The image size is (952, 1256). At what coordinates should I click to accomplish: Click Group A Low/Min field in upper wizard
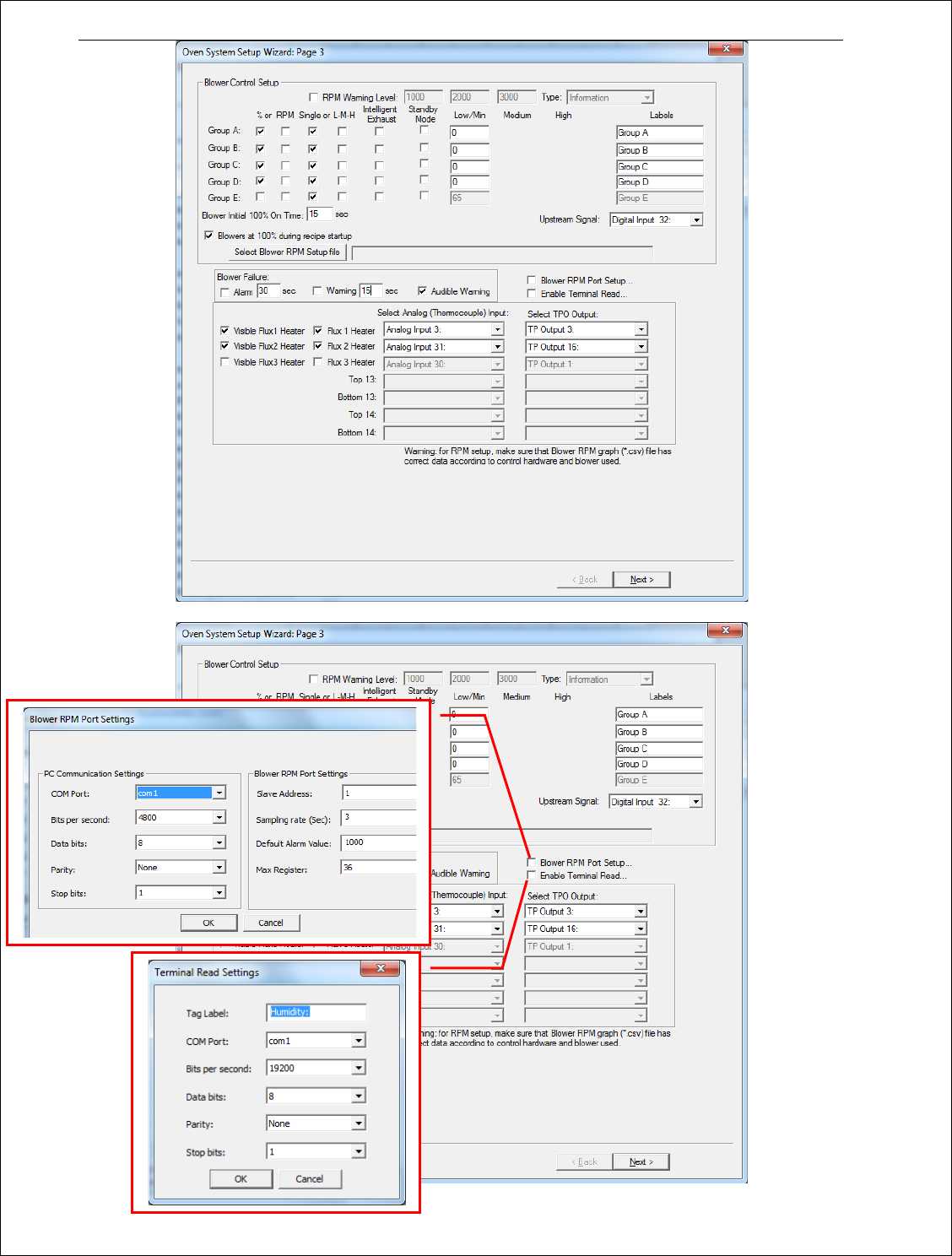coord(469,133)
